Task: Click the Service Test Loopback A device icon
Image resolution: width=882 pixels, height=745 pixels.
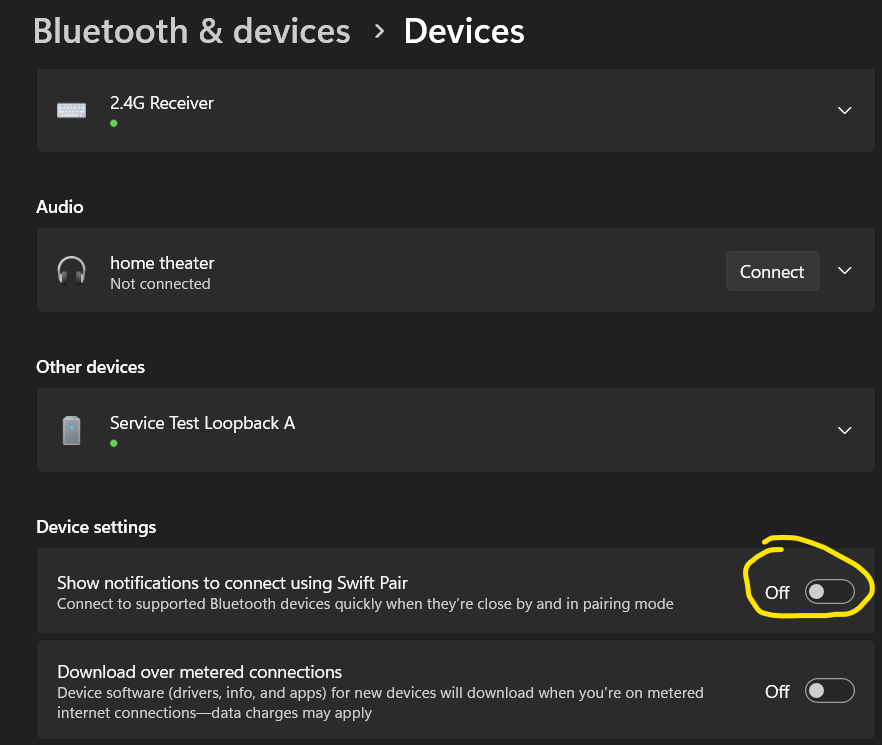Action: [71, 430]
